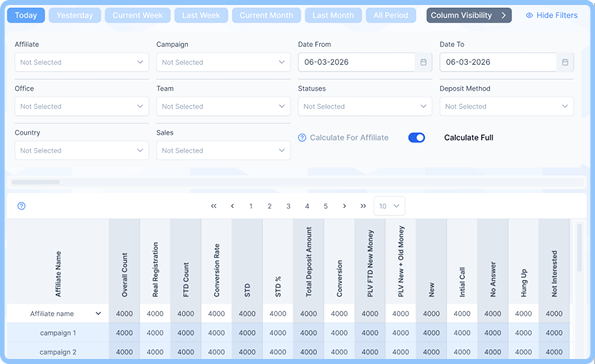
Task: Click the horizontal scrollbar thumb above the table
Action: pyautogui.click(x=36, y=182)
